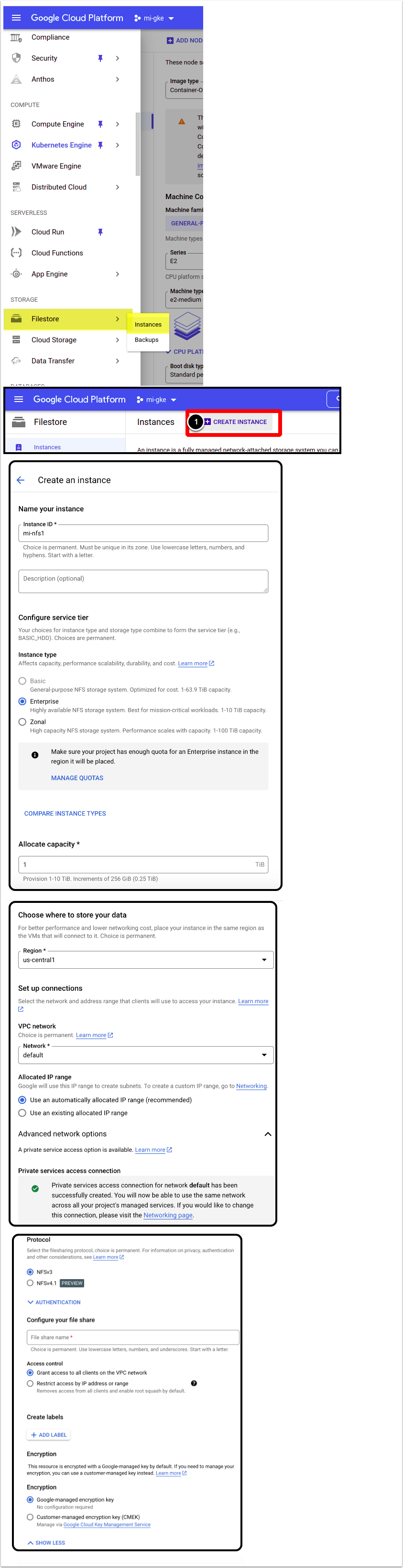The width and height of the screenshot is (403, 1568).
Task: Select Instances from Filestore submenu
Action: pos(148,324)
